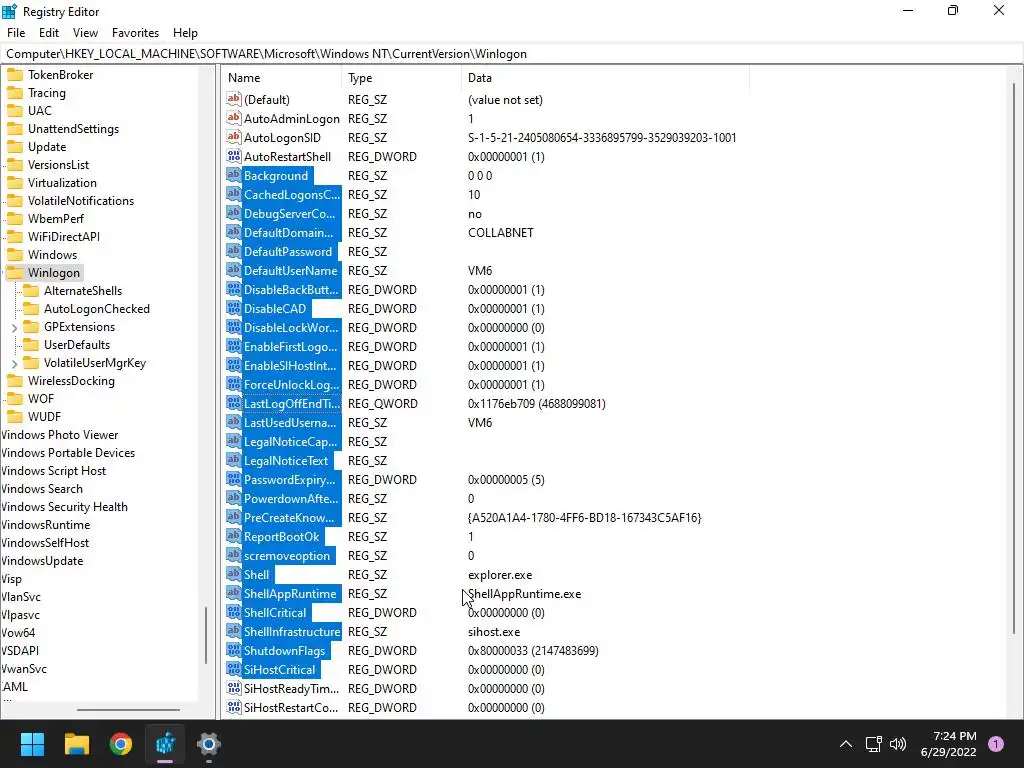Open File Explorer from the taskbar
This screenshot has width=1024, height=768.
tap(76, 744)
